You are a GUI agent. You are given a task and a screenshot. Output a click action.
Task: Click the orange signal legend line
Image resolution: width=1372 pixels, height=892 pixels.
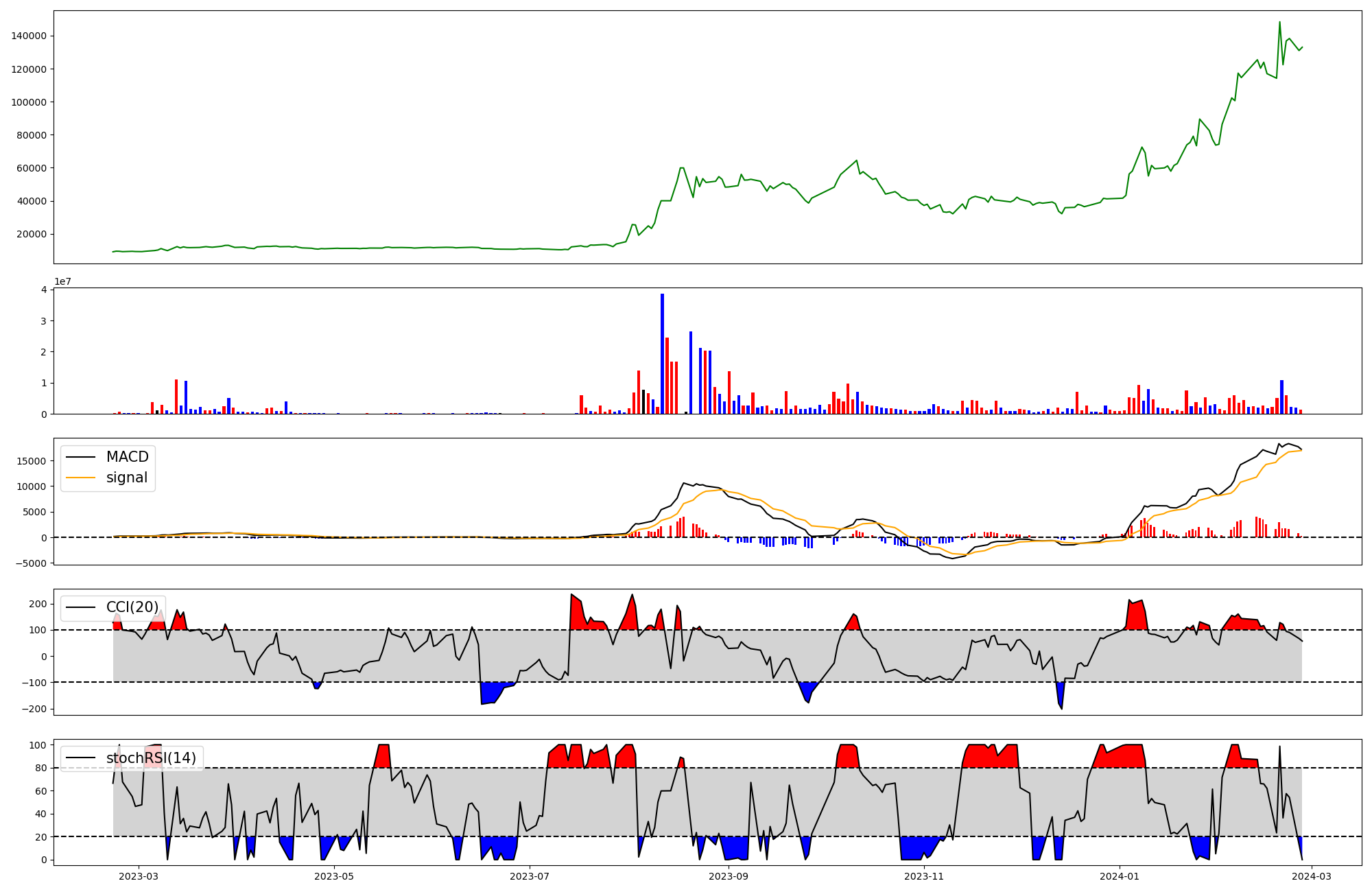tap(81, 478)
